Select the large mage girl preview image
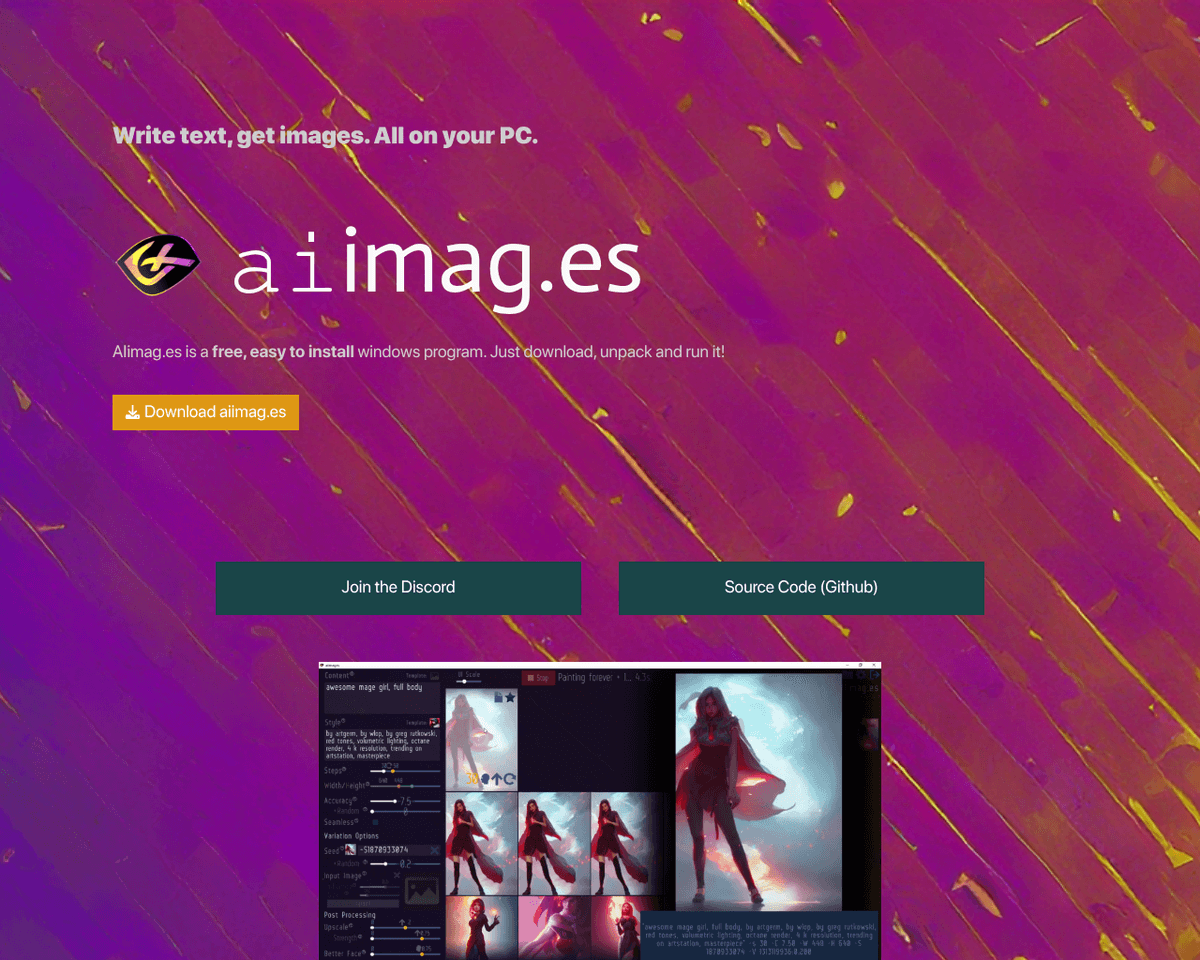 coord(758,790)
